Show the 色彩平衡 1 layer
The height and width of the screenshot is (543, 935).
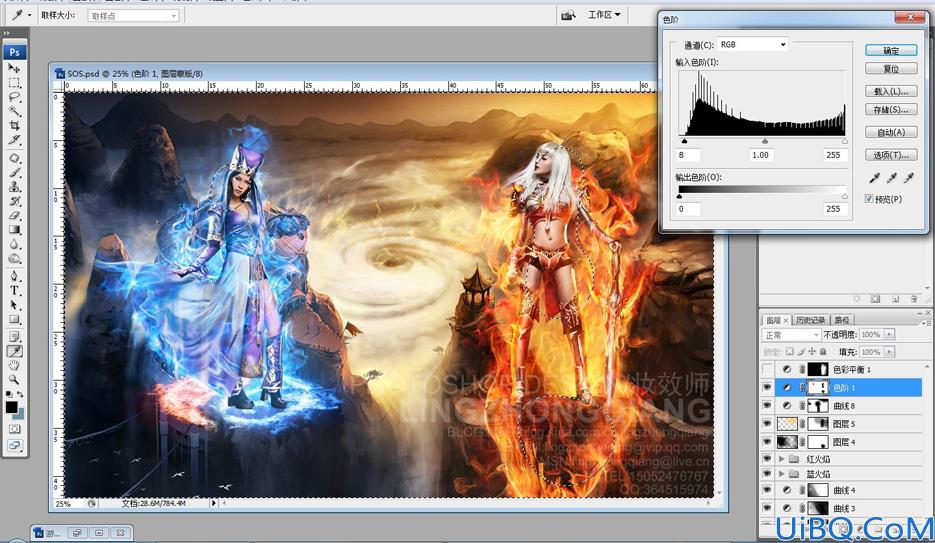(x=767, y=370)
